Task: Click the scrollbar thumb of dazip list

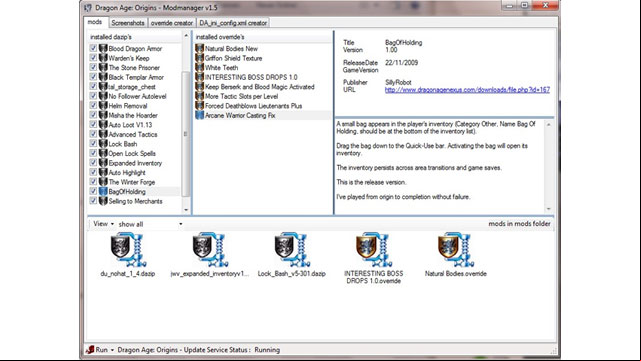Action: pos(186,134)
